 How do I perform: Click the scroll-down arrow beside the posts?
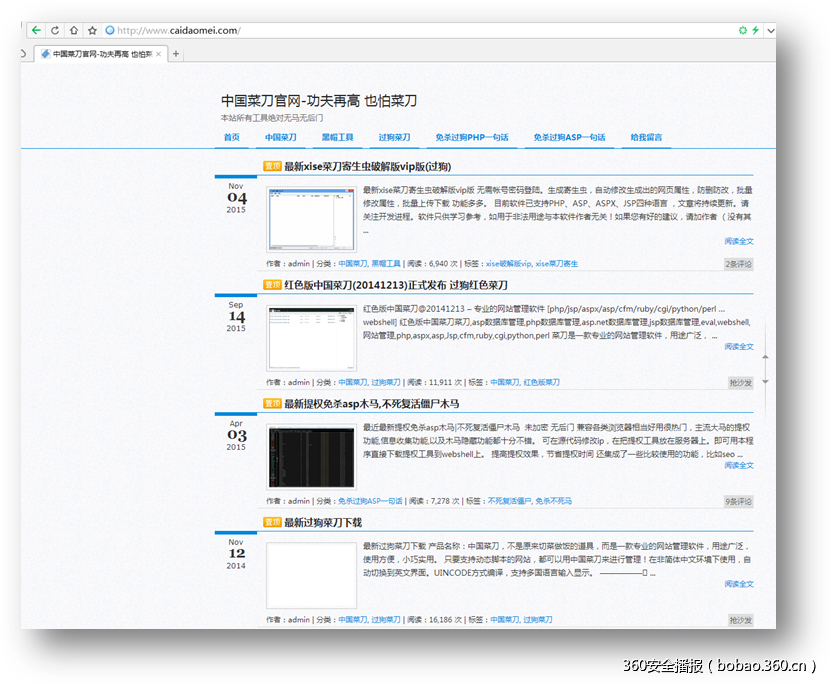765,382
